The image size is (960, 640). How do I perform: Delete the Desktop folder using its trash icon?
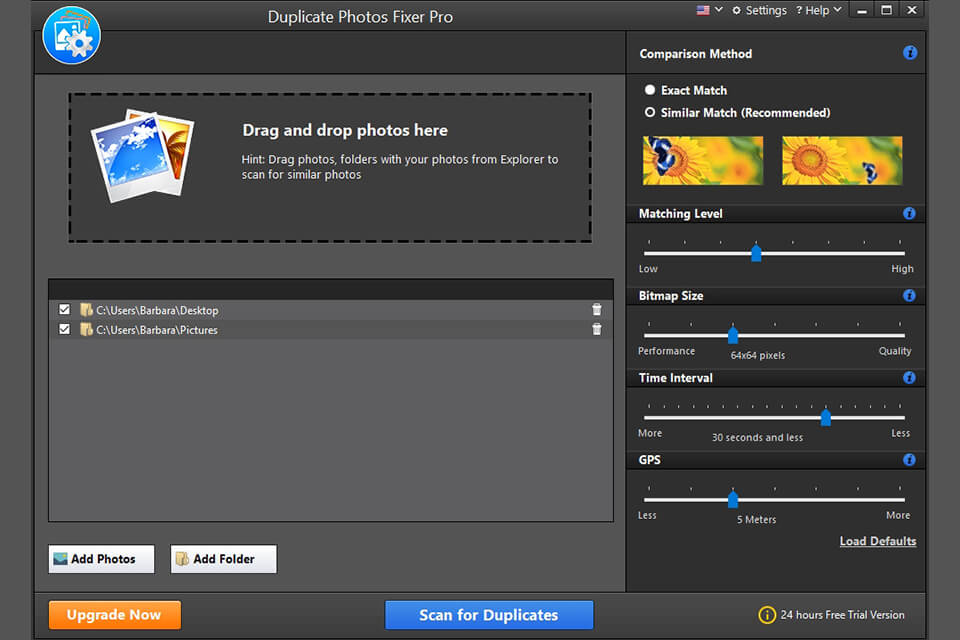click(597, 310)
